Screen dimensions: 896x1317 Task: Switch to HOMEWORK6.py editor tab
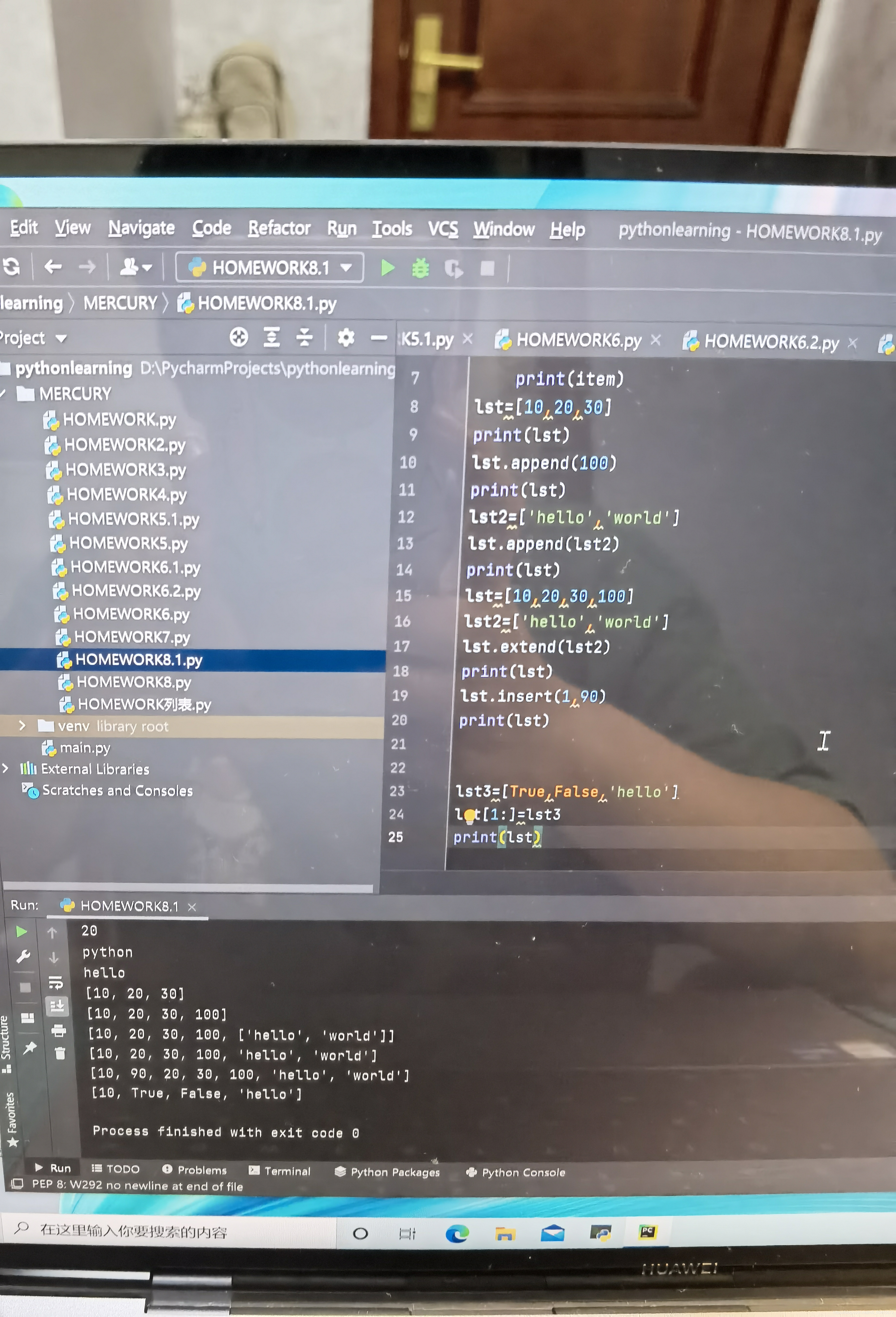(x=569, y=340)
